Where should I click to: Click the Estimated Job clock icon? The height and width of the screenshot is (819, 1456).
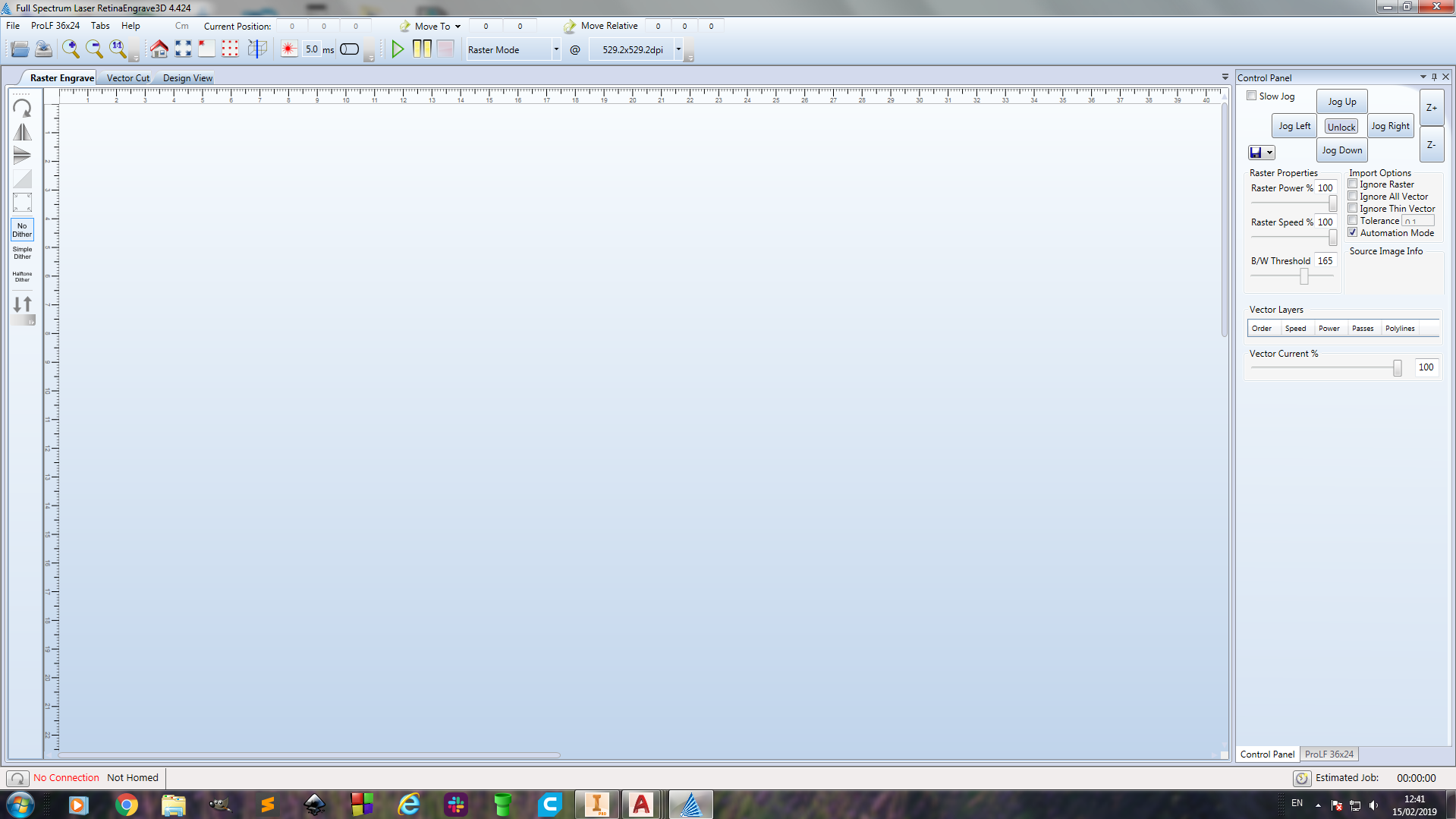(x=1302, y=778)
